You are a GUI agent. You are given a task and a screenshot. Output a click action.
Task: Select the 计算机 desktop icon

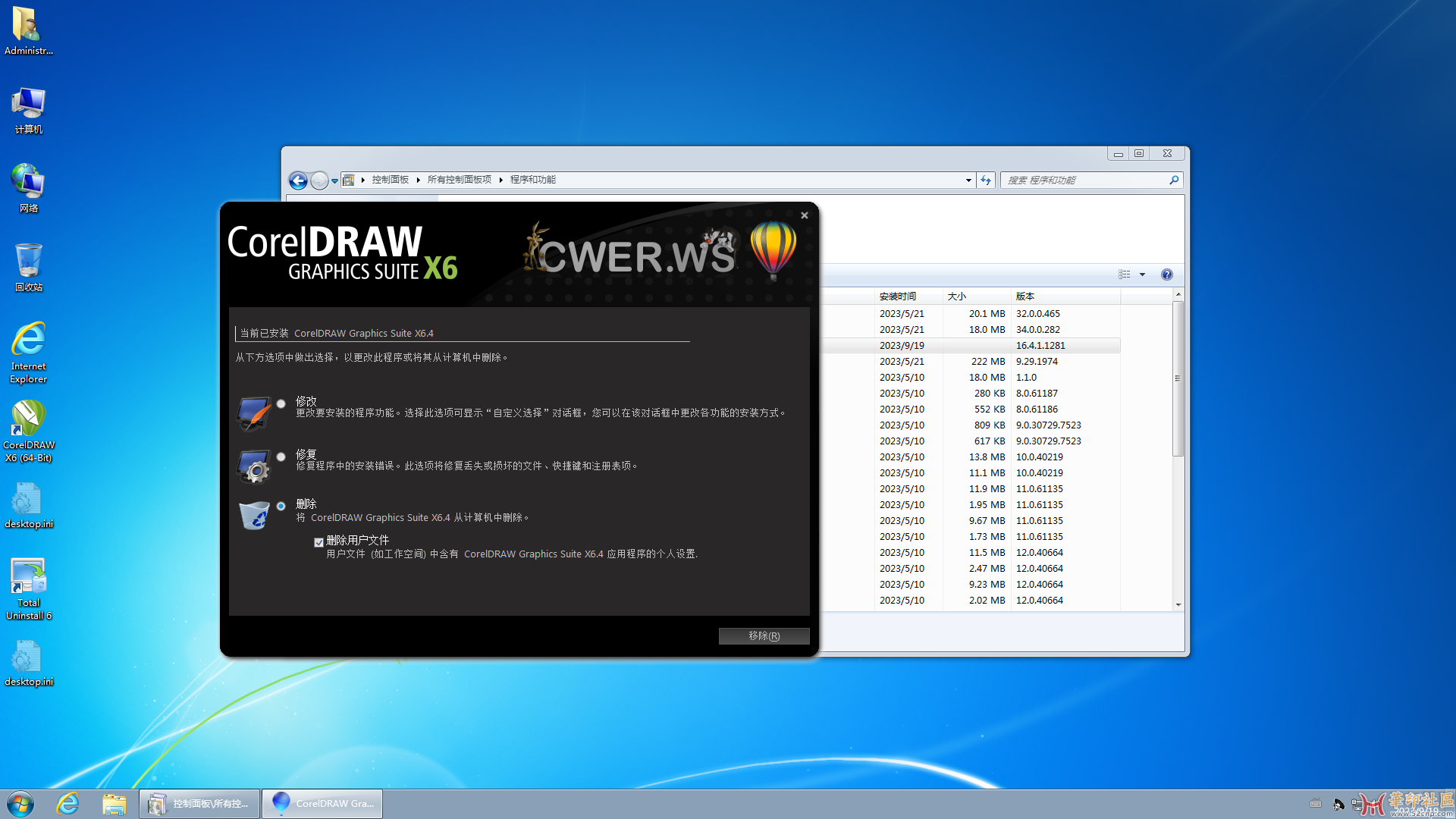[28, 111]
